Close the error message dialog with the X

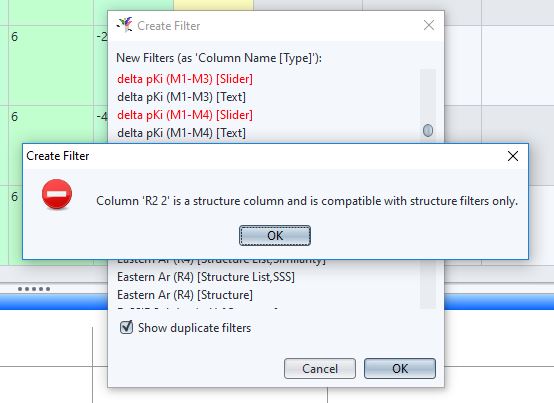click(513, 156)
